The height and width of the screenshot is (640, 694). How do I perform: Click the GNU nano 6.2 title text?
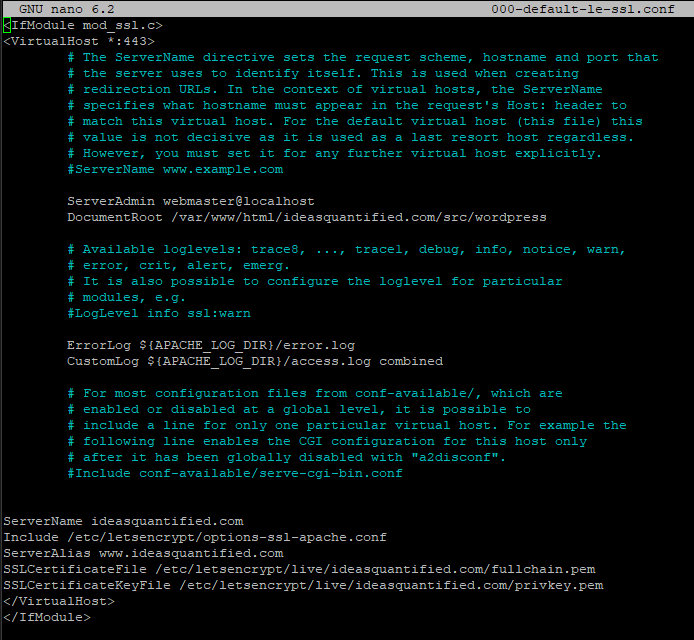point(67,9)
